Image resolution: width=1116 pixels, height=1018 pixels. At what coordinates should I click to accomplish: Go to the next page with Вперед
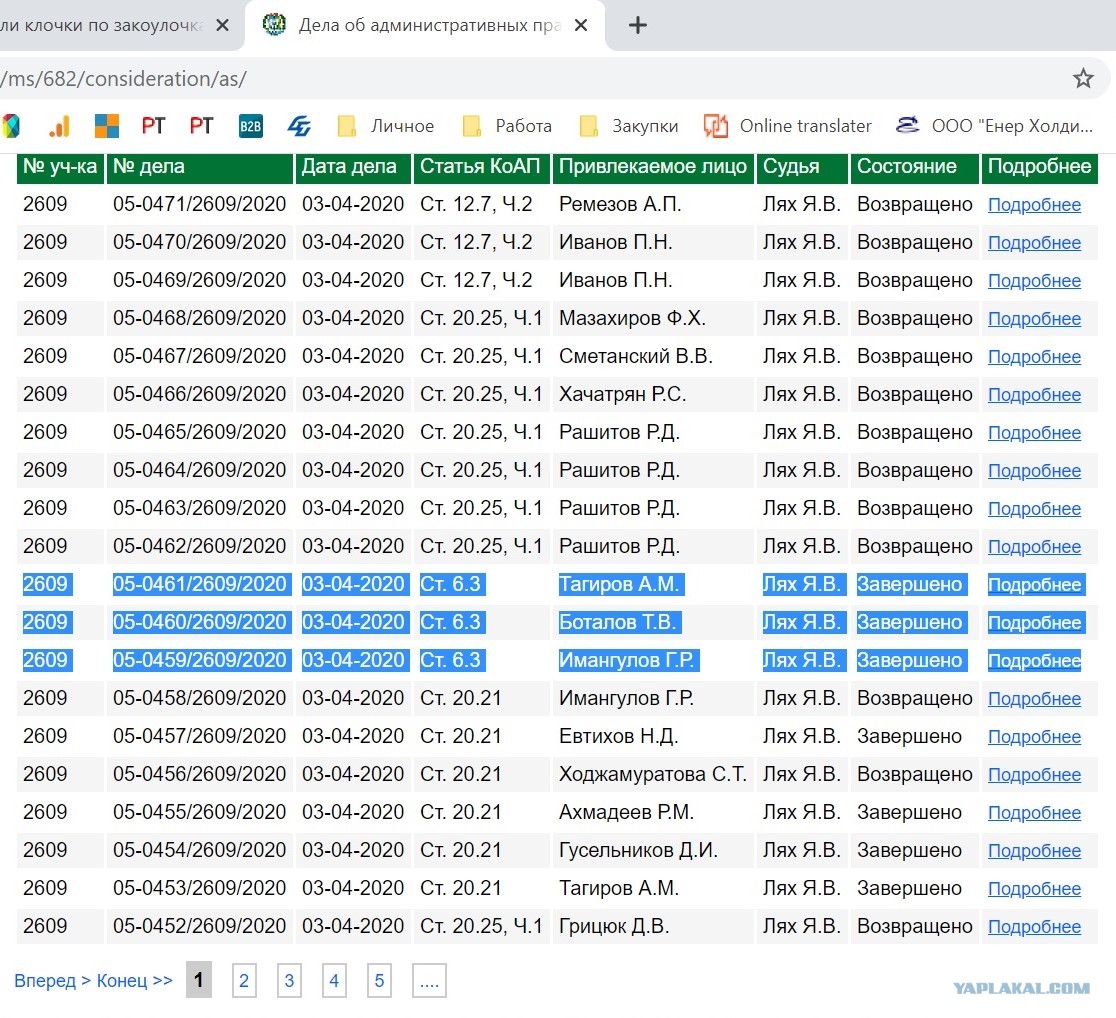click(53, 981)
